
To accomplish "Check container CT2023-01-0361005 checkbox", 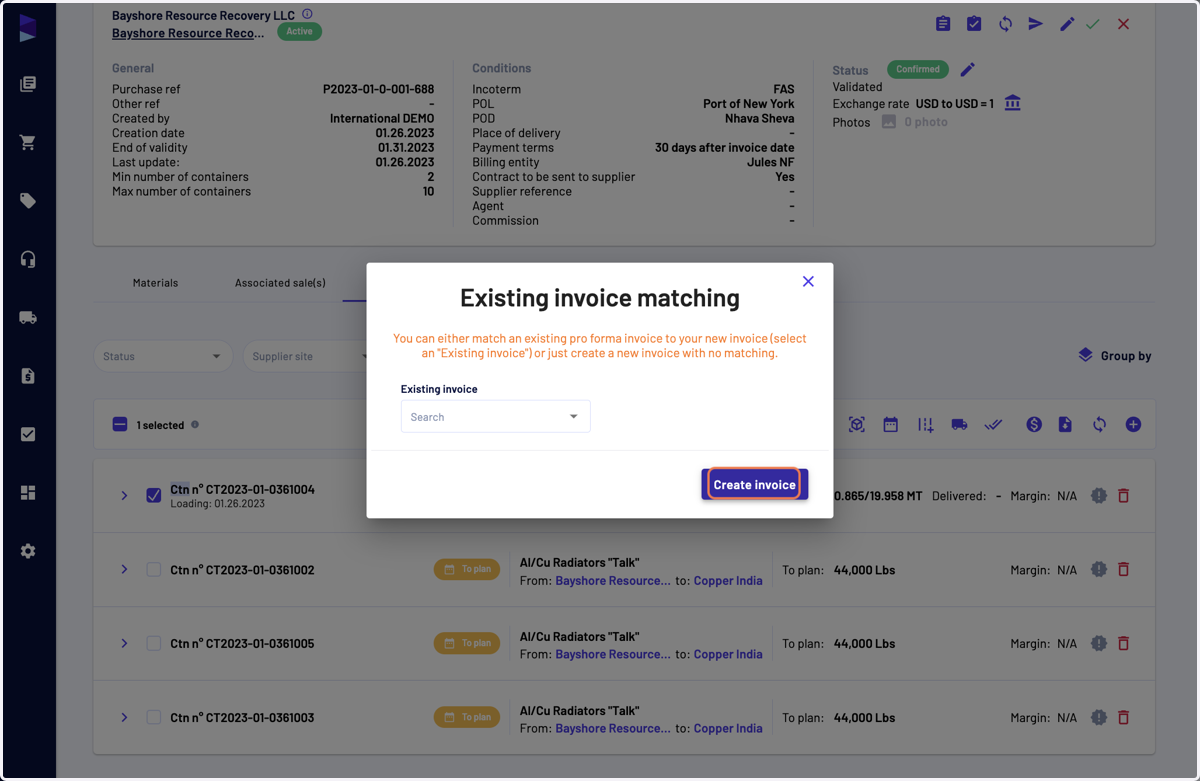I will [154, 643].
